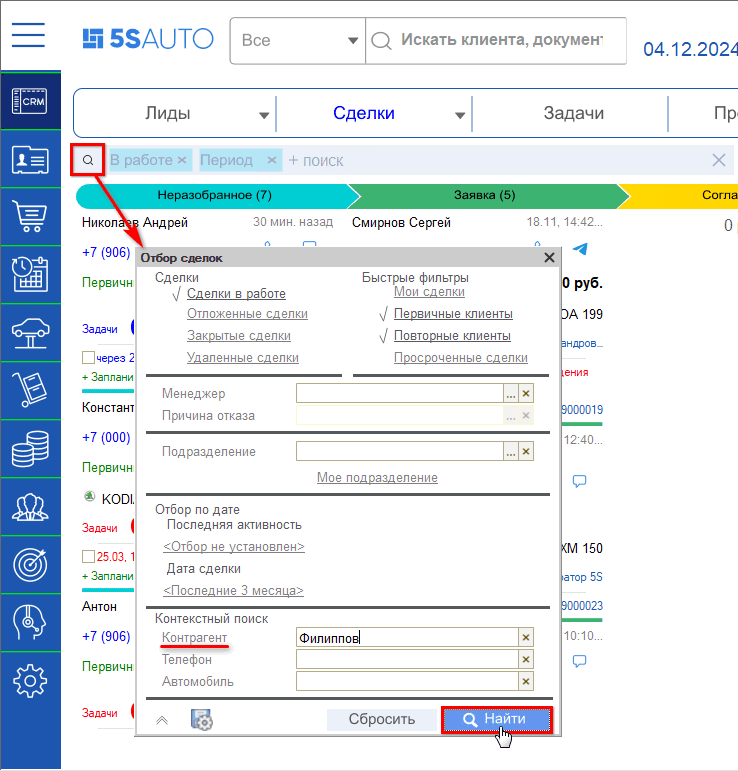Click the Контрагент input field
The height and width of the screenshot is (771, 738).
point(407,638)
